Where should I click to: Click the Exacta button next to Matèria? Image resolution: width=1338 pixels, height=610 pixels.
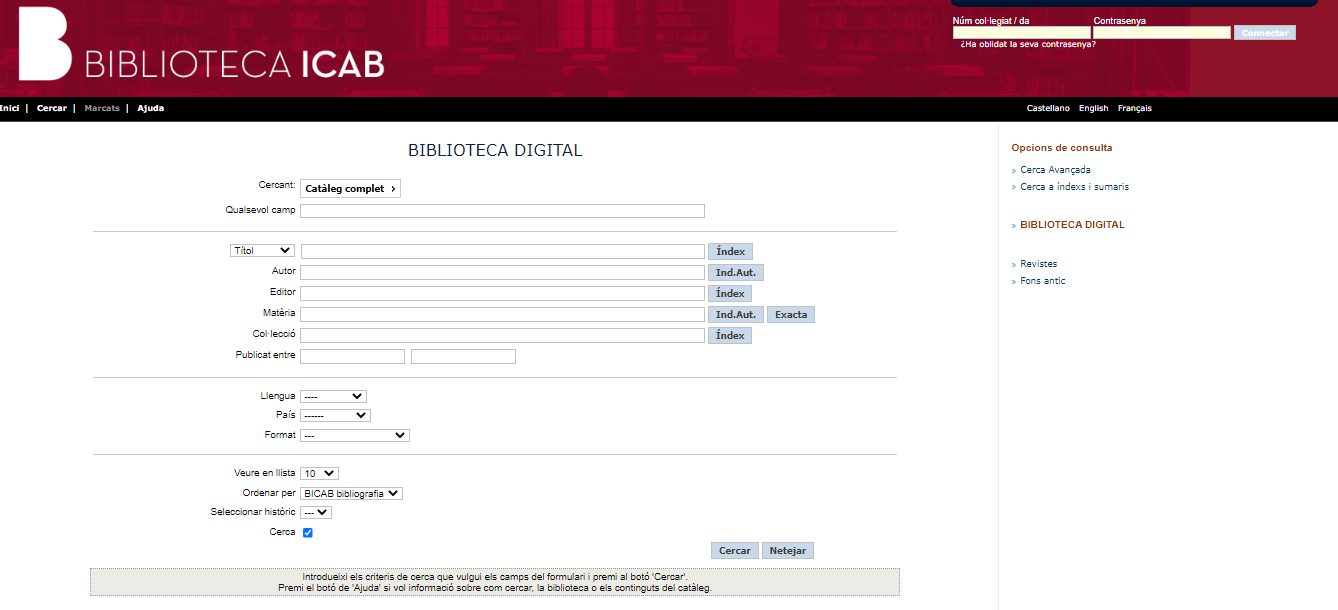(x=790, y=315)
